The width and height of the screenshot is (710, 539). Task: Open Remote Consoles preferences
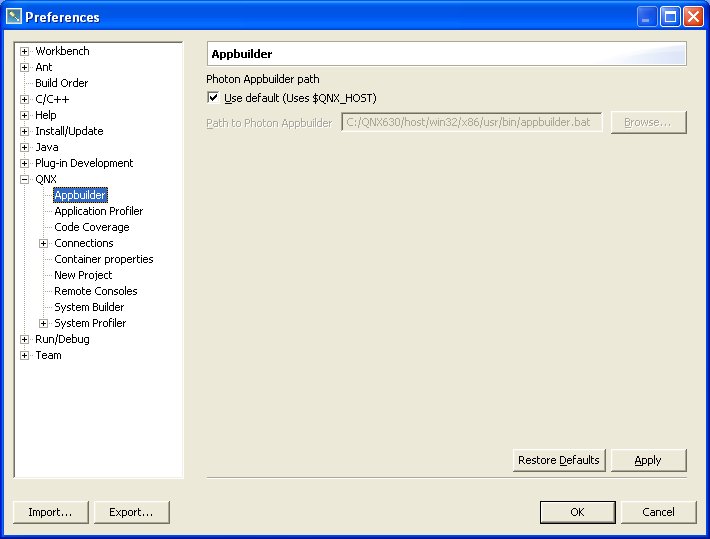[x=95, y=291]
